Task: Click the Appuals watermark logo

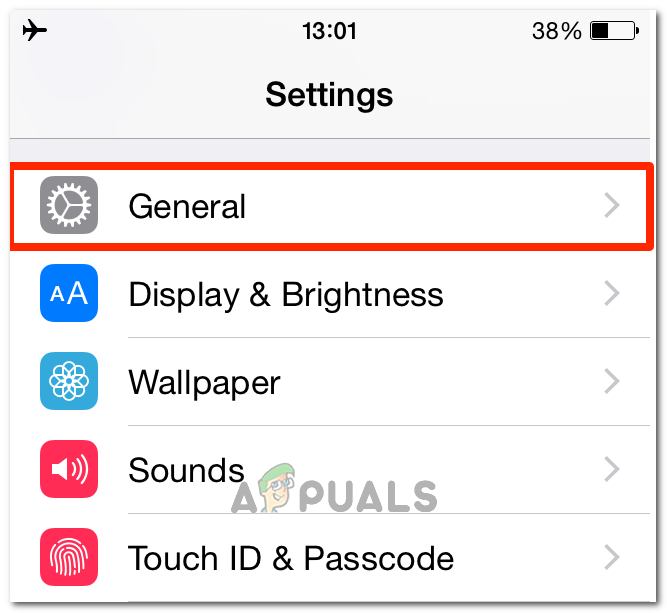Action: pos(334,490)
